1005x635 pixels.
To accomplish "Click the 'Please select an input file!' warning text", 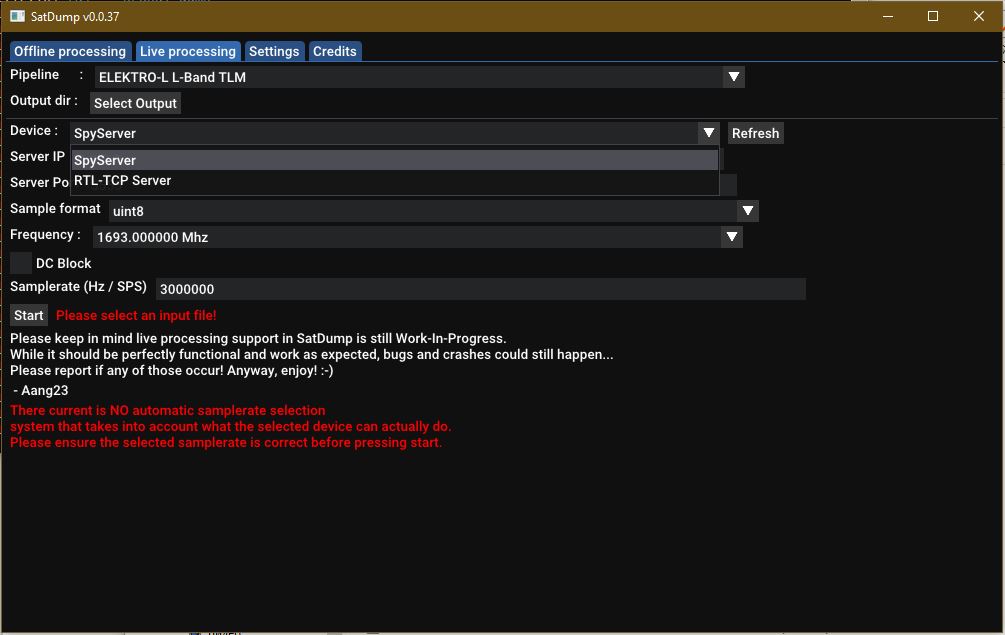I will coord(137,315).
